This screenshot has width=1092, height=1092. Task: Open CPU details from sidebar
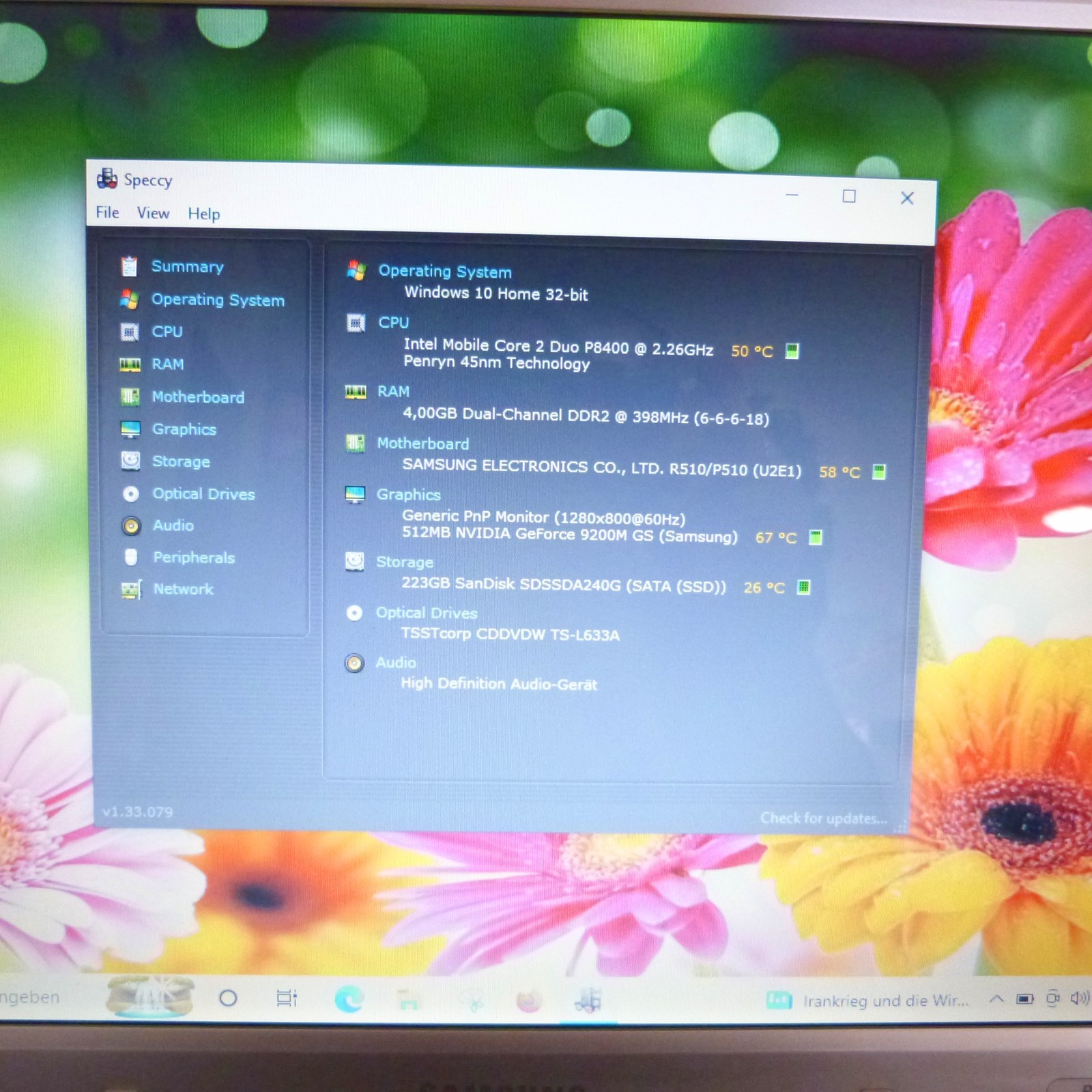point(167,332)
